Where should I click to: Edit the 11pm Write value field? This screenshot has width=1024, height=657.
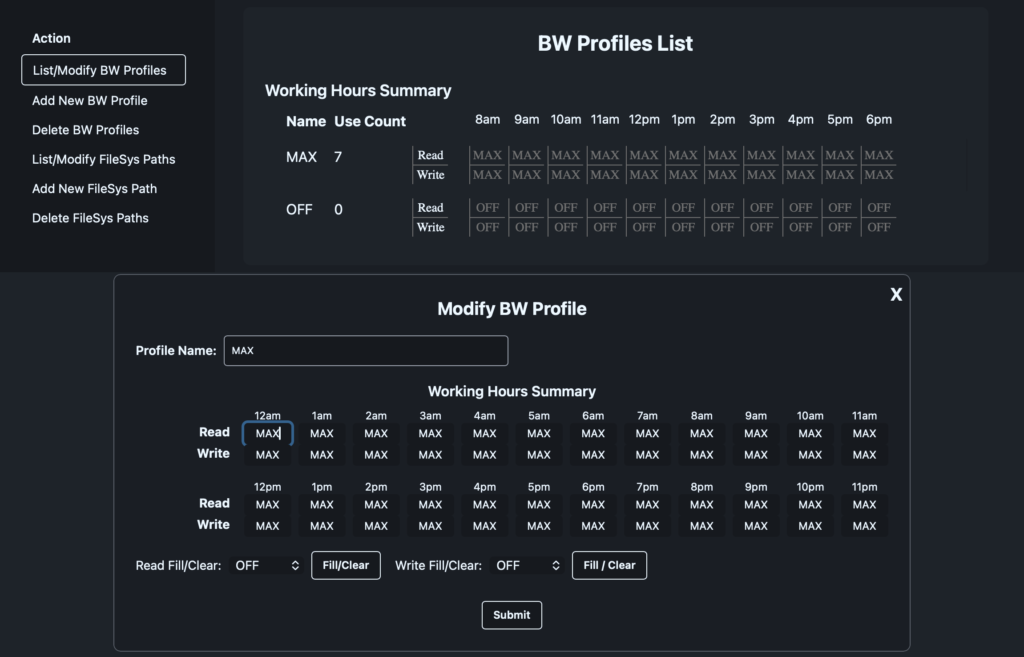pyautogui.click(x=864, y=526)
